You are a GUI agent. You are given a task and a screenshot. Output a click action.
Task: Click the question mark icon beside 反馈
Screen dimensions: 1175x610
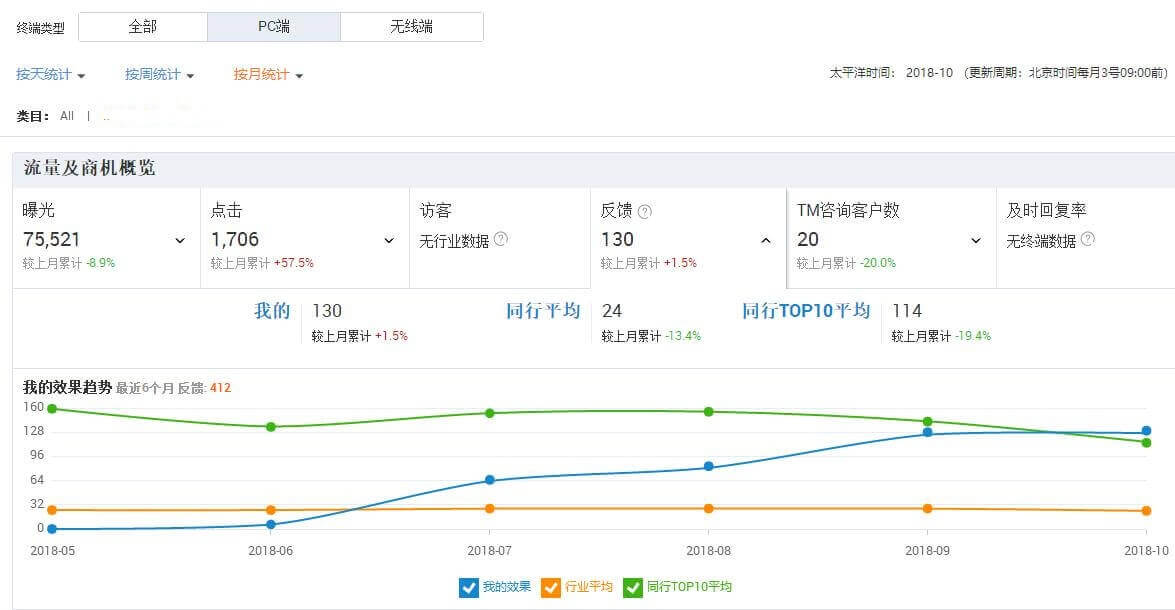click(645, 212)
